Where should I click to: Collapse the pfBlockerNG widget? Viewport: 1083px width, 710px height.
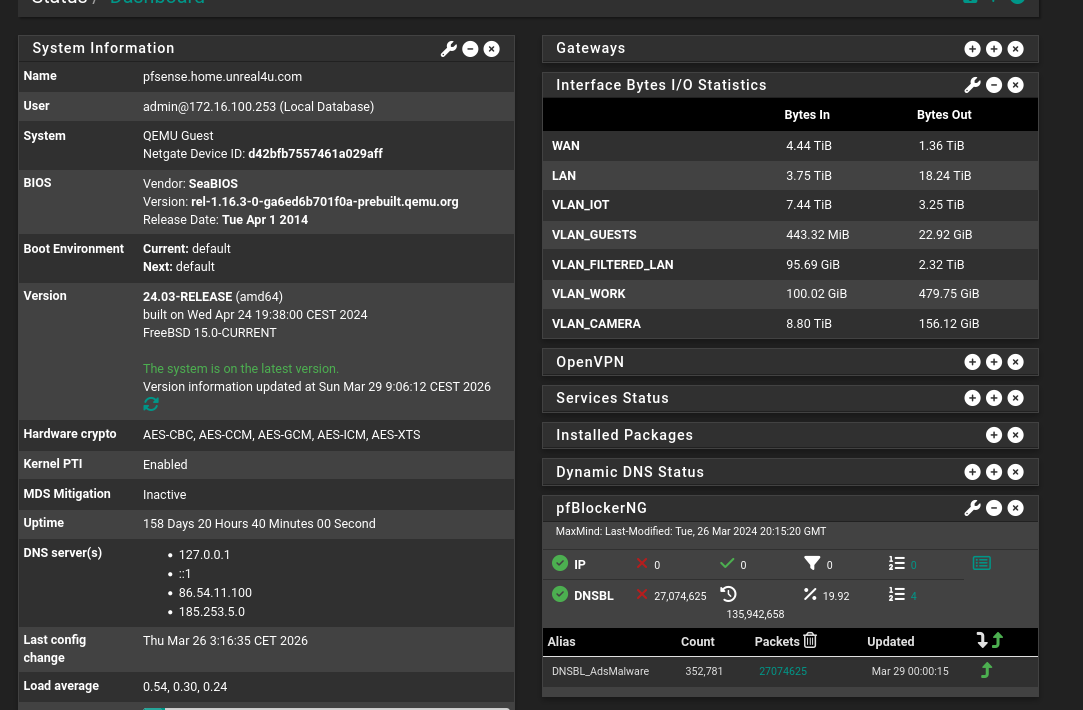(x=993, y=508)
